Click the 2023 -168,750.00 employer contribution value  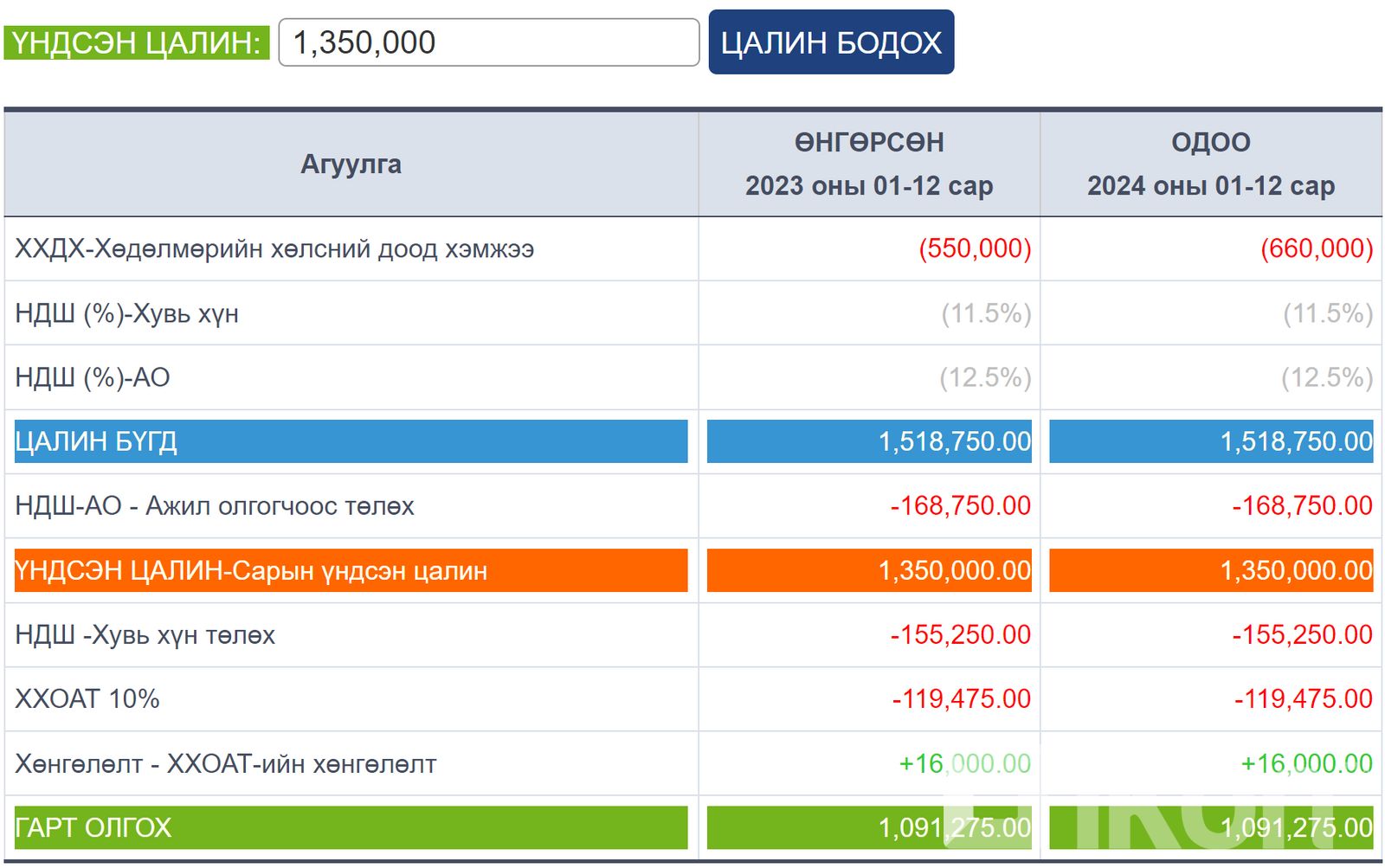(961, 505)
